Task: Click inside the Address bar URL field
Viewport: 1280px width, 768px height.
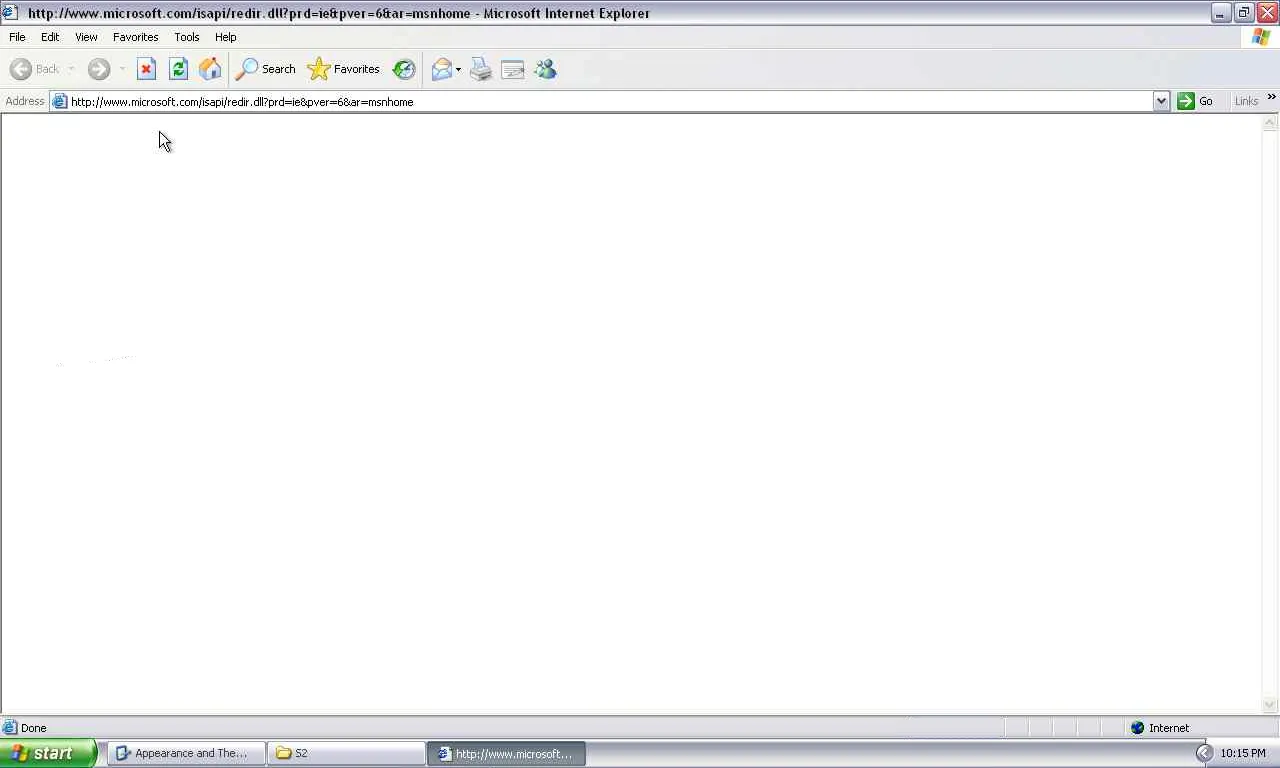Action: pyautogui.click(x=610, y=101)
